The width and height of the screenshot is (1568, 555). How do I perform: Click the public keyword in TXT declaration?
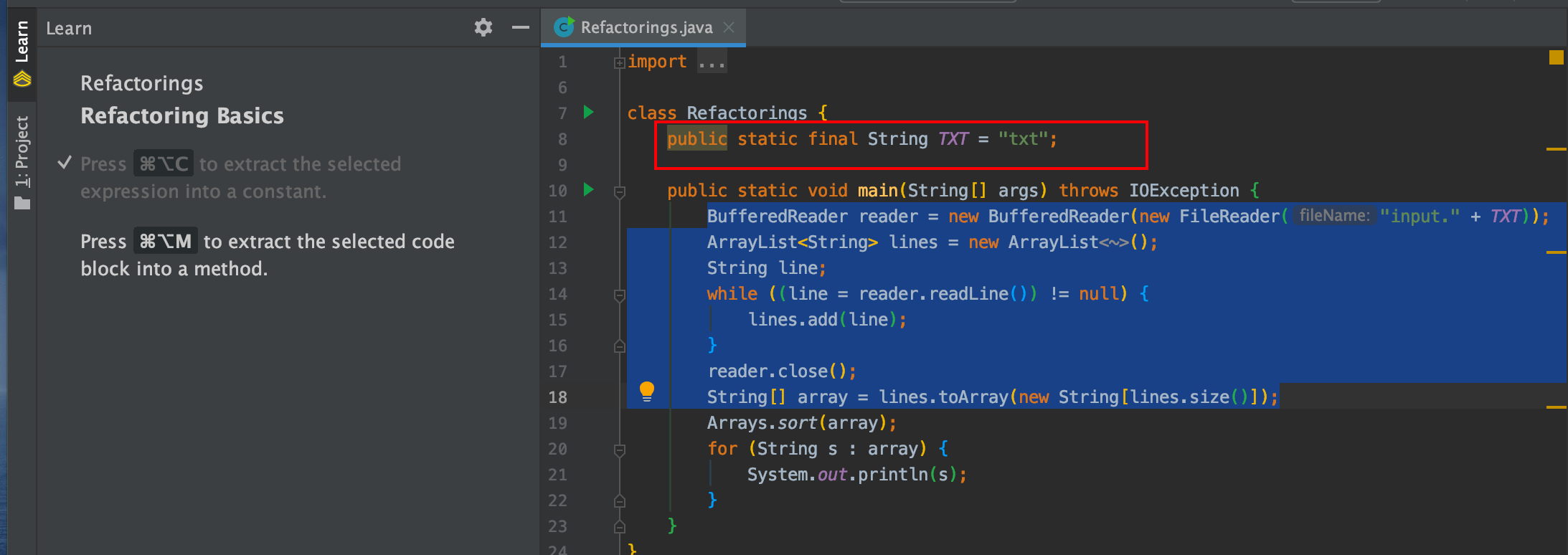697,138
